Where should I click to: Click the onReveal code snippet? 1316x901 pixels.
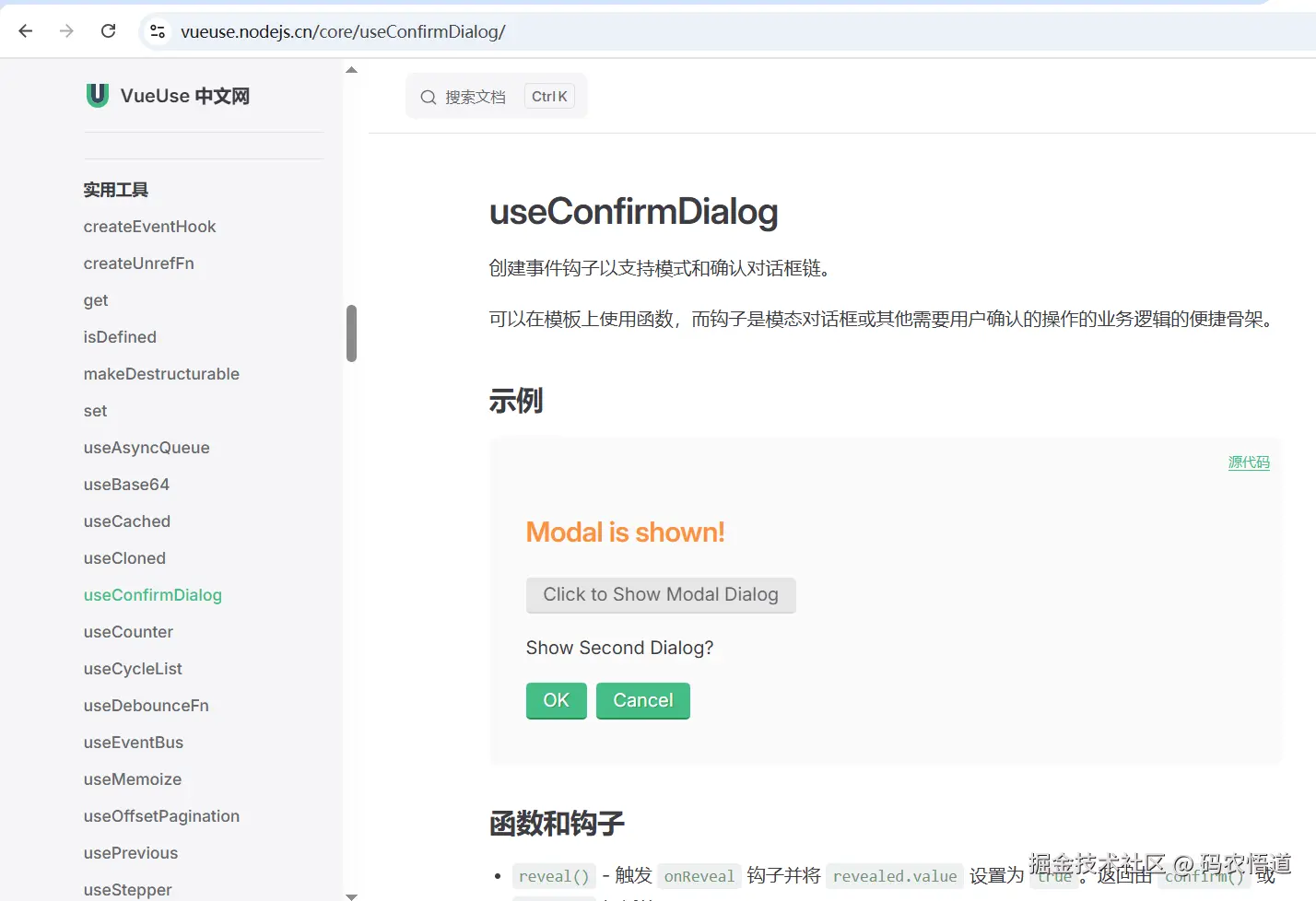pos(699,876)
